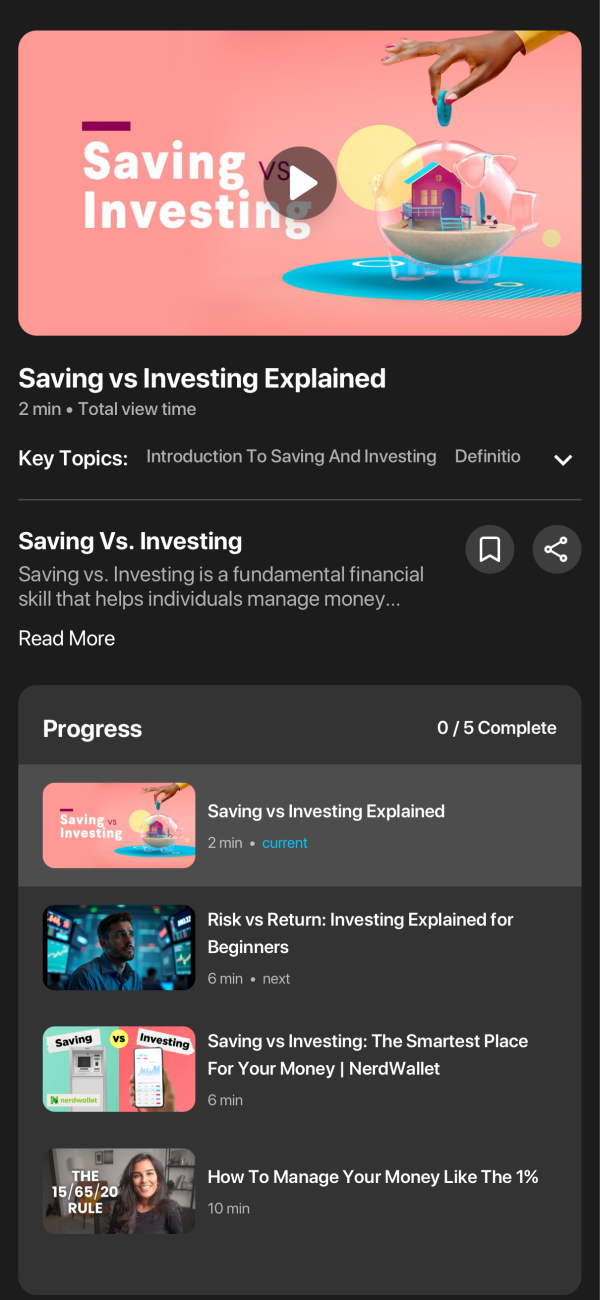Screen dimensions: 600x1300
Task: Open Saving vs Investing Explained thumbnail
Action: coord(119,825)
